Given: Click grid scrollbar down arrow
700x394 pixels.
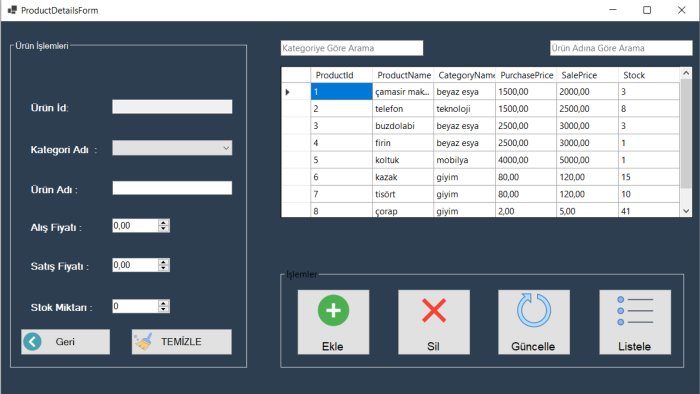Looking at the screenshot, I should pos(686,212).
